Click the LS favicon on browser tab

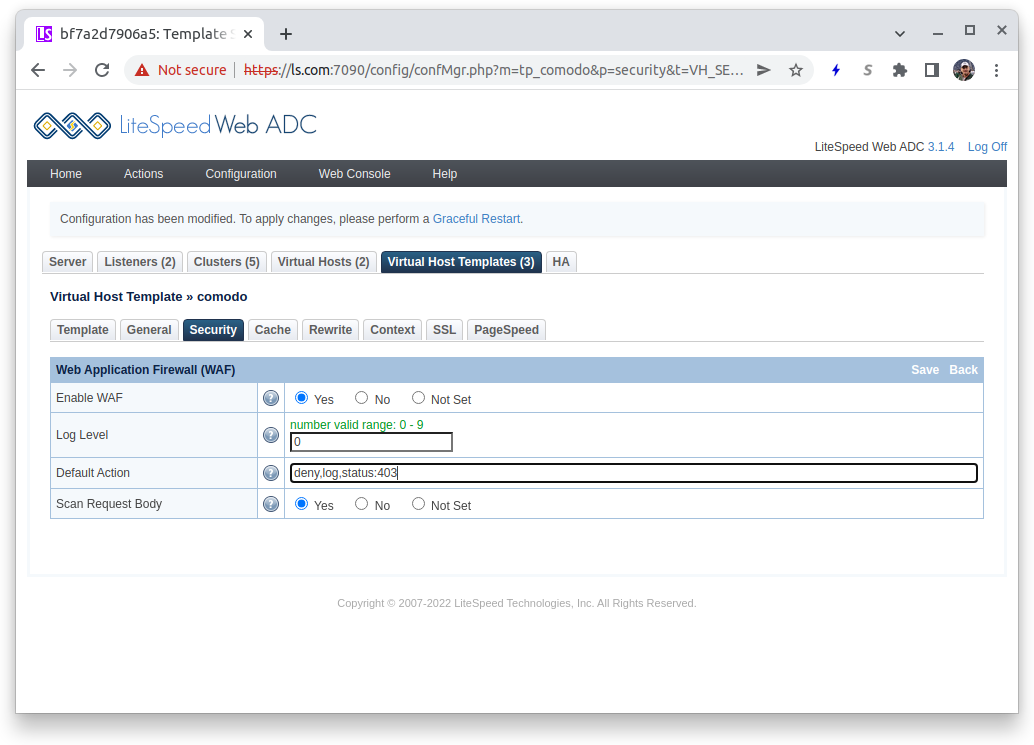click(44, 34)
